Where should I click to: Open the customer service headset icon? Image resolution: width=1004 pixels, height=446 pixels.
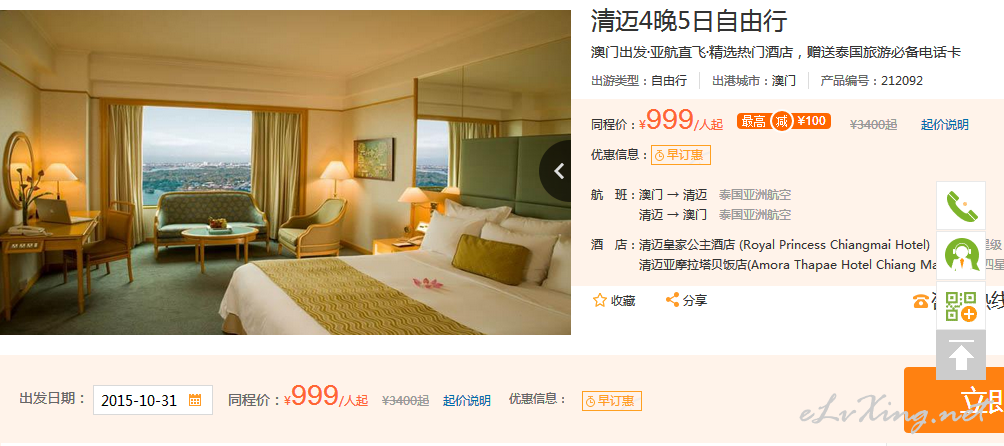pyautogui.click(x=961, y=255)
